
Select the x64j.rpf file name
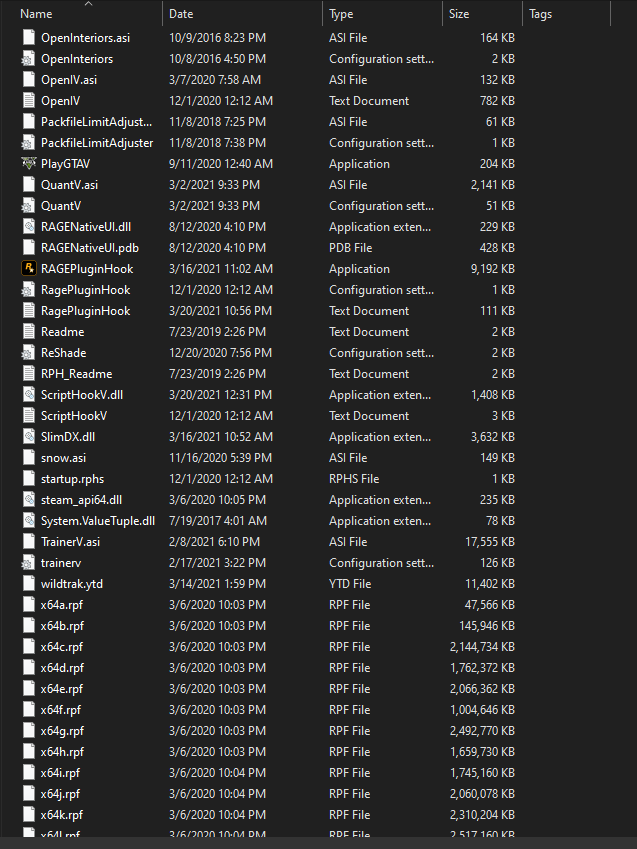[60, 794]
